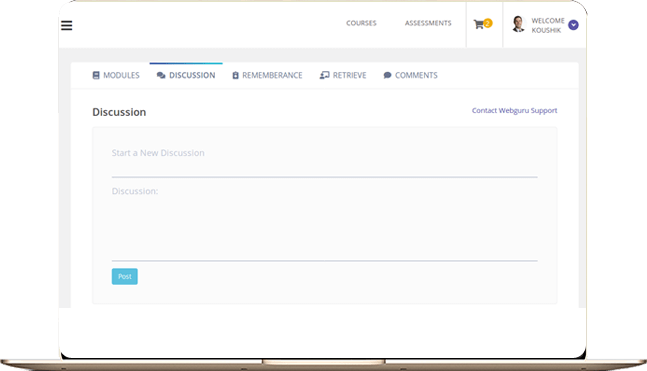This screenshot has height=371, width=647.
Task: Open the Welcome Koushik menu
Action: pyautogui.click(x=548, y=25)
